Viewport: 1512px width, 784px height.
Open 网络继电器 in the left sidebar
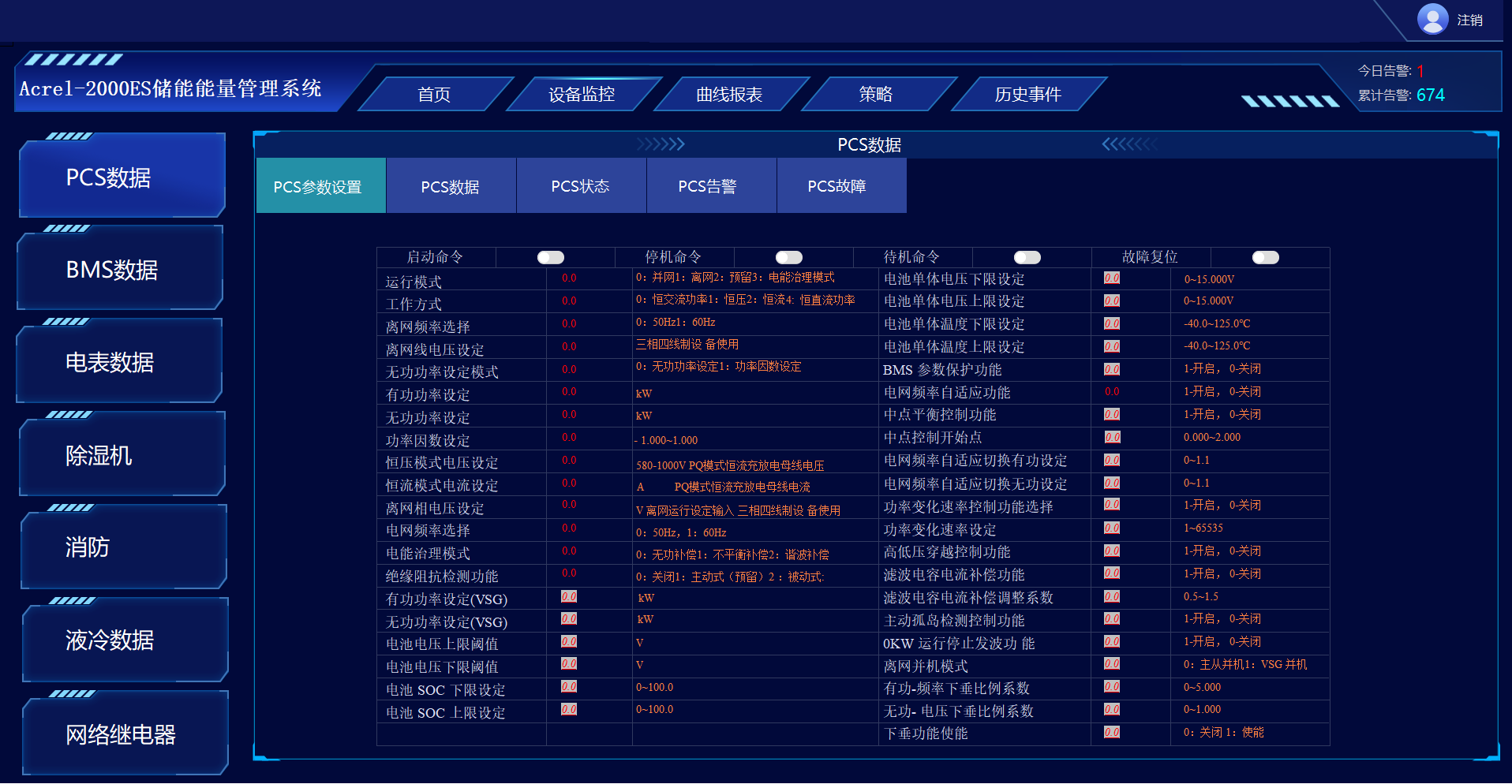[x=125, y=734]
